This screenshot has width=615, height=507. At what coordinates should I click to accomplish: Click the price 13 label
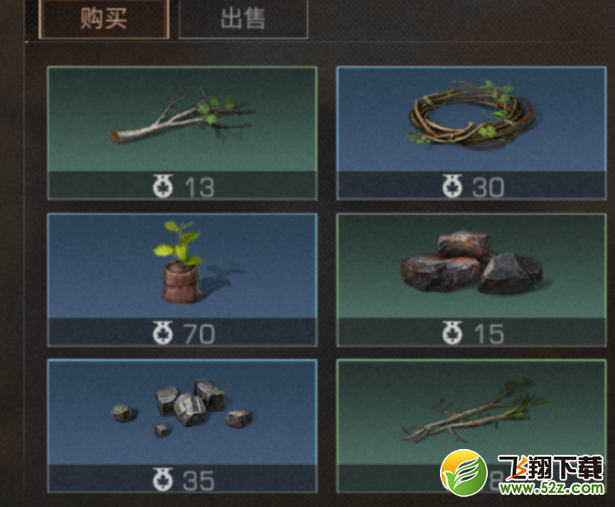(x=199, y=187)
